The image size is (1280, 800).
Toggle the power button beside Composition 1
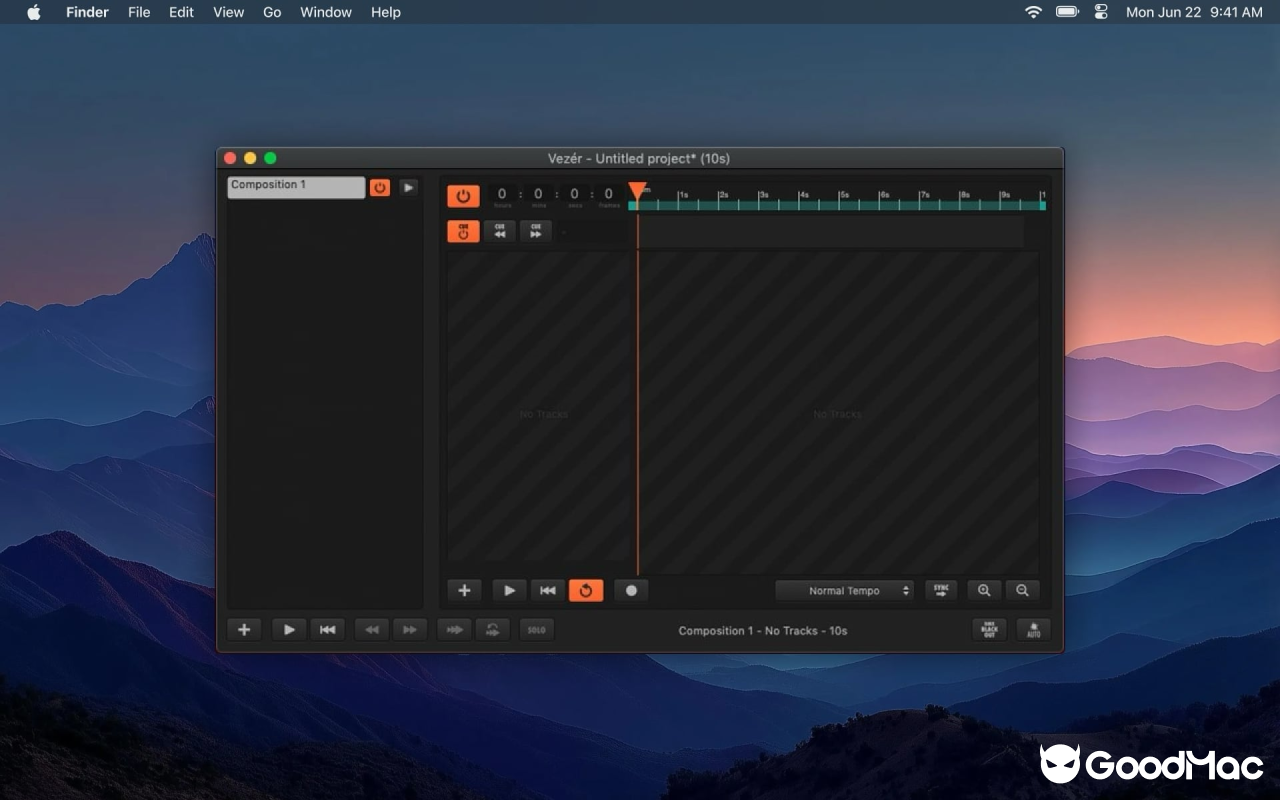(380, 187)
